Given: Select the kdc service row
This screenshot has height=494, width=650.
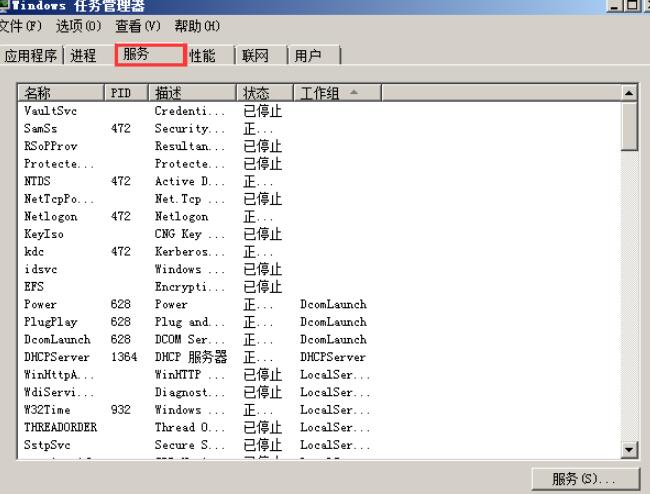Looking at the screenshot, I should pos(319,252).
